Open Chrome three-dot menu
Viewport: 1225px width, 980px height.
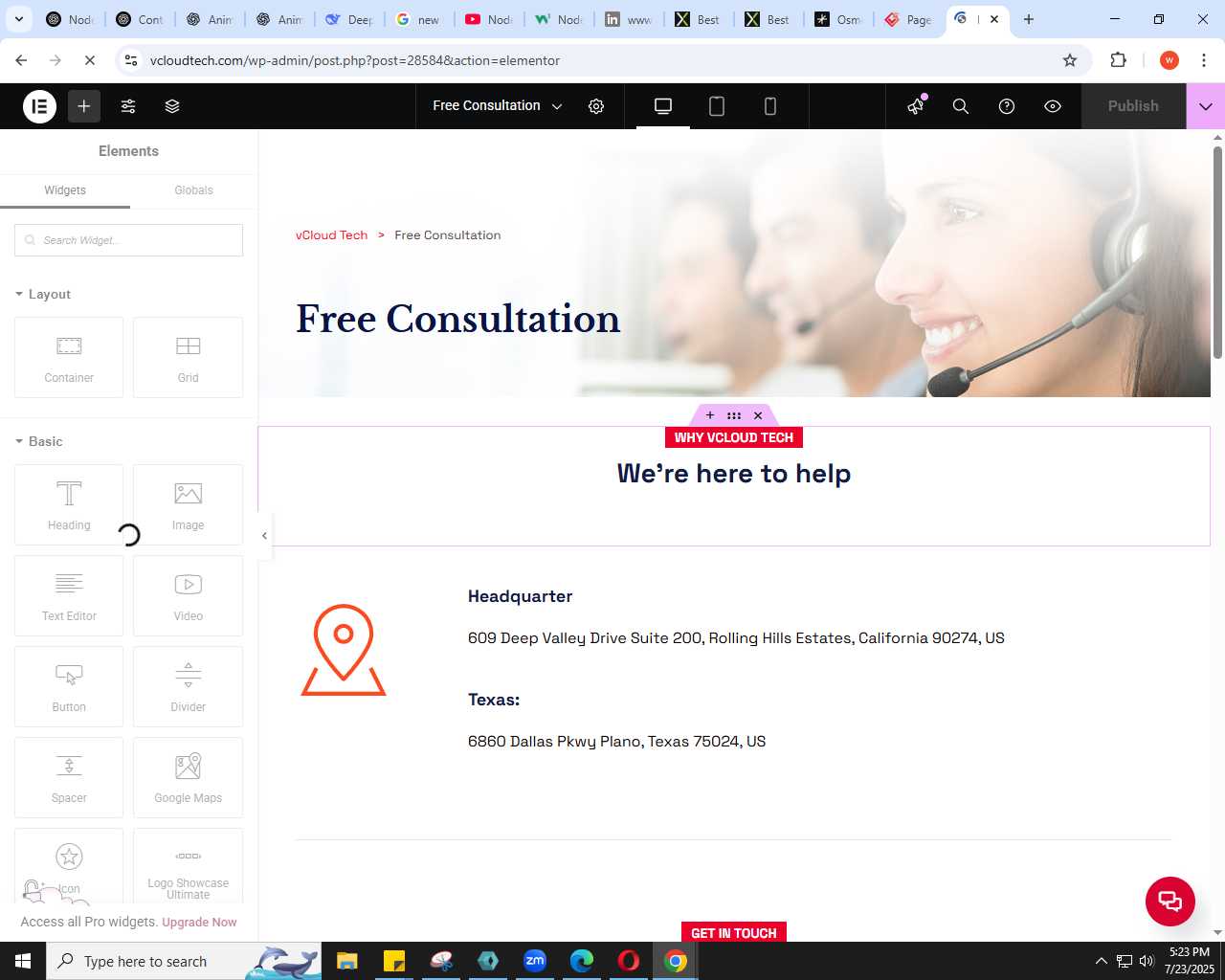tap(1204, 60)
